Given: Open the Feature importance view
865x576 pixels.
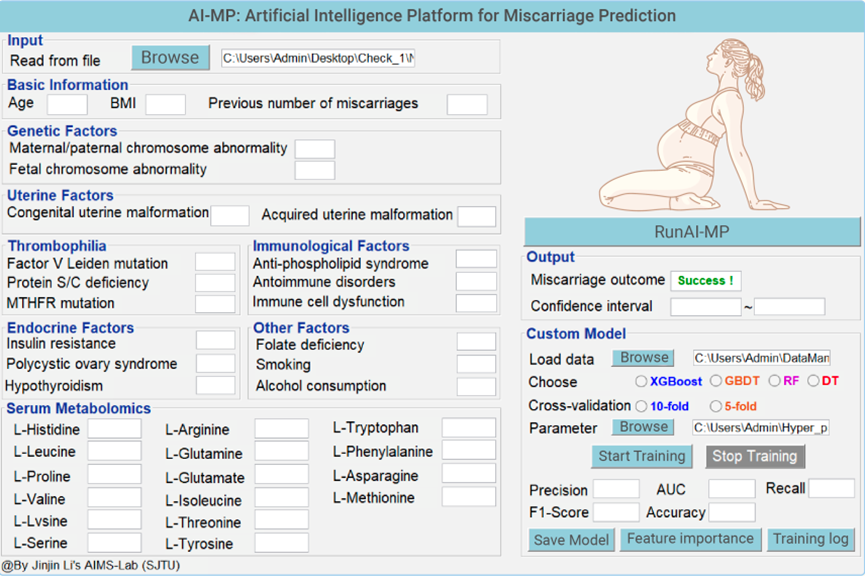Looking at the screenshot, I should (x=690, y=539).
